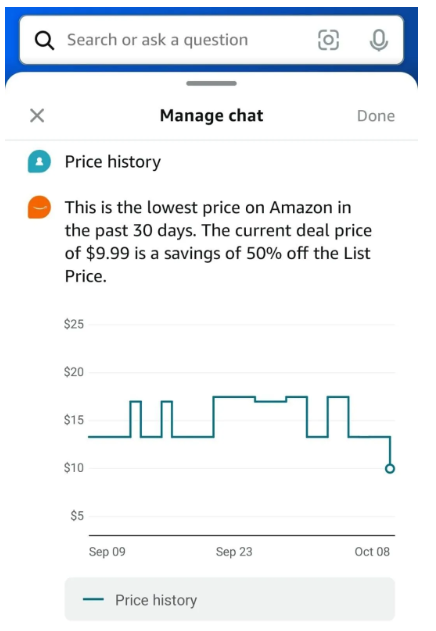Tap the microphone voice search icon
436x631 pixels.
[x=378, y=40]
